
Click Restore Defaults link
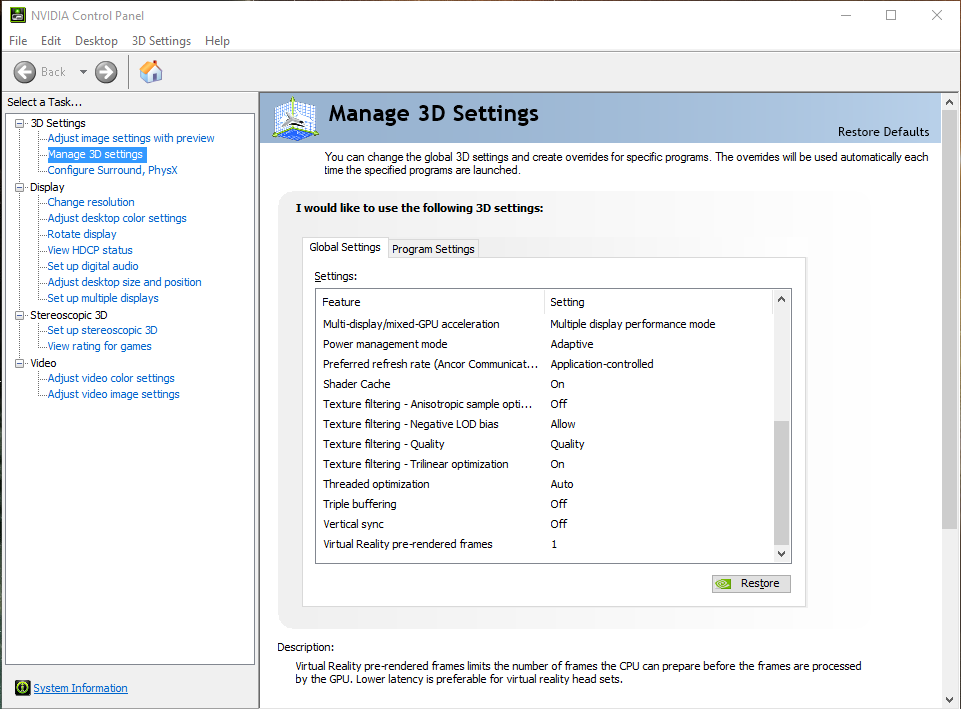point(883,132)
